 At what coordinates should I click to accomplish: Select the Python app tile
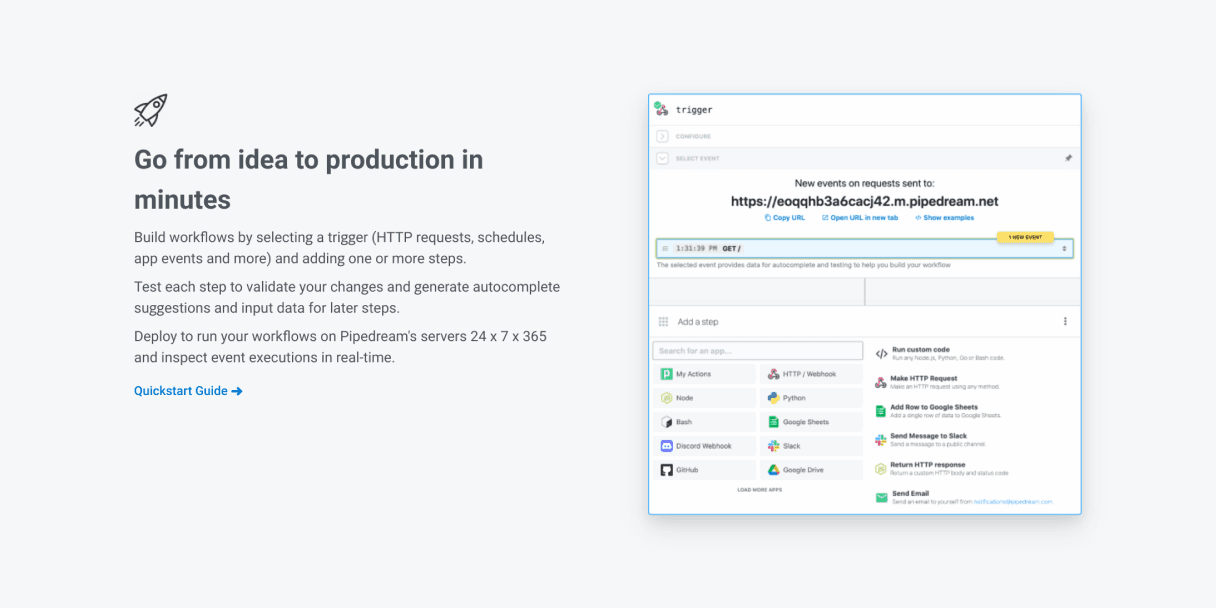(x=811, y=398)
